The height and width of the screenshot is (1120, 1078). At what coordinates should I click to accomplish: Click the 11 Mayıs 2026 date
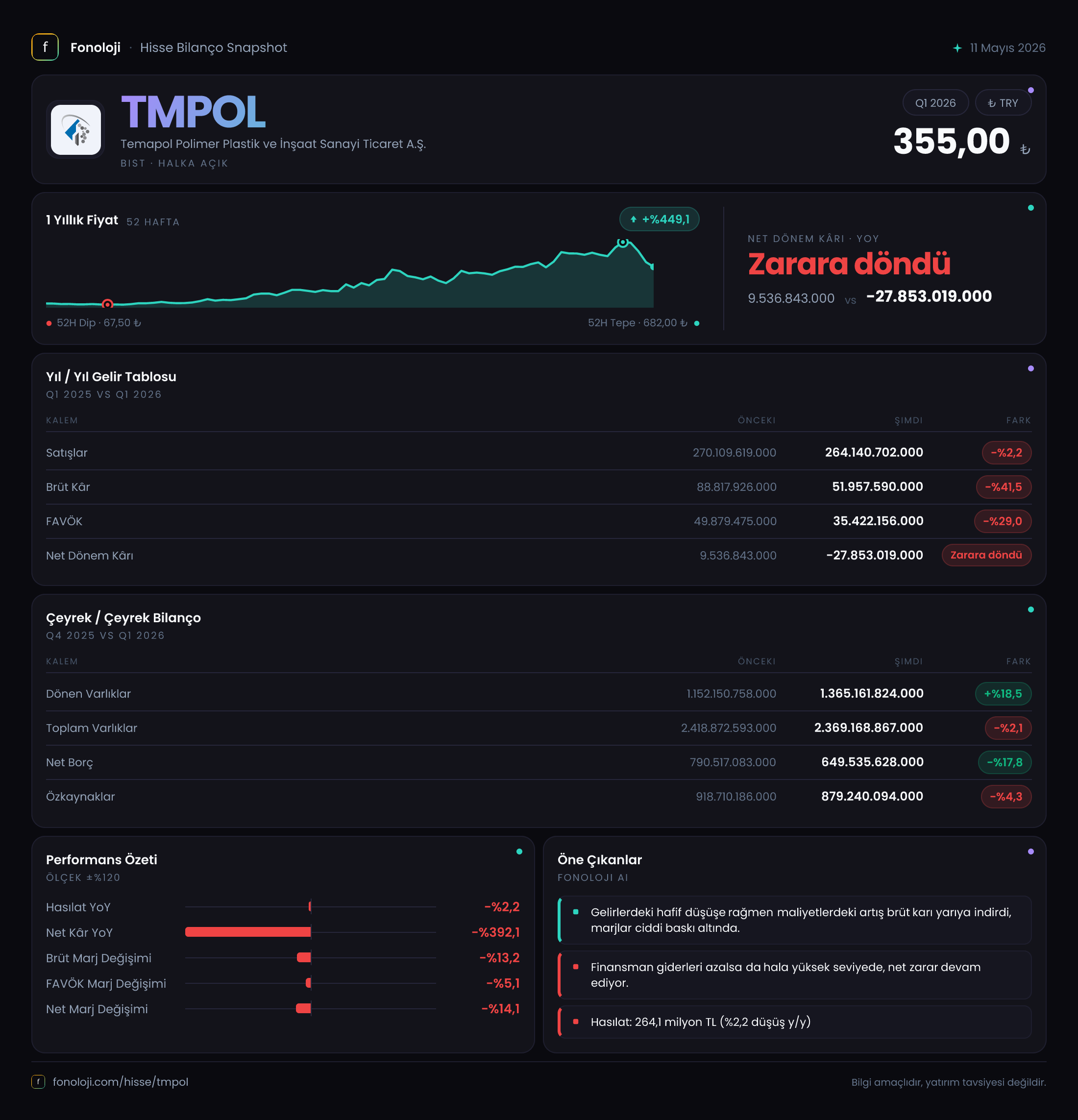pyautogui.click(x=1008, y=48)
